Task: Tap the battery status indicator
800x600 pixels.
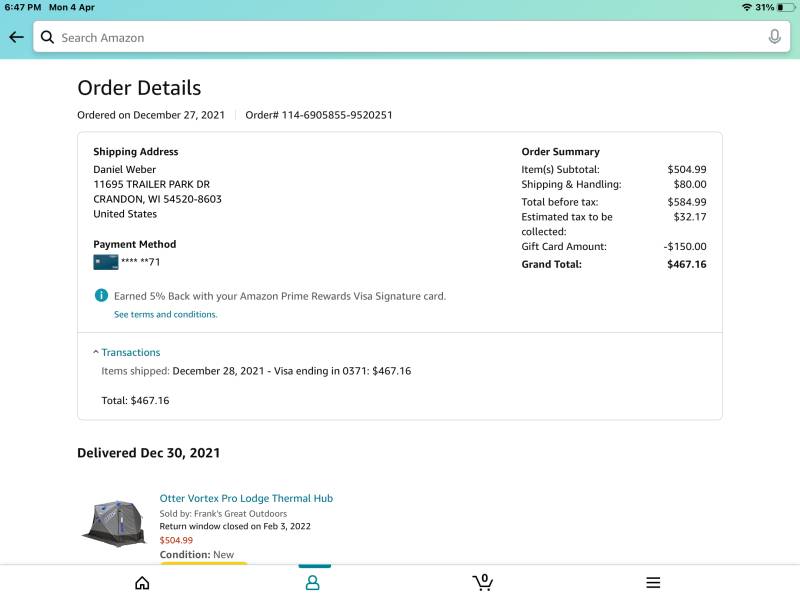Action: (x=786, y=7)
